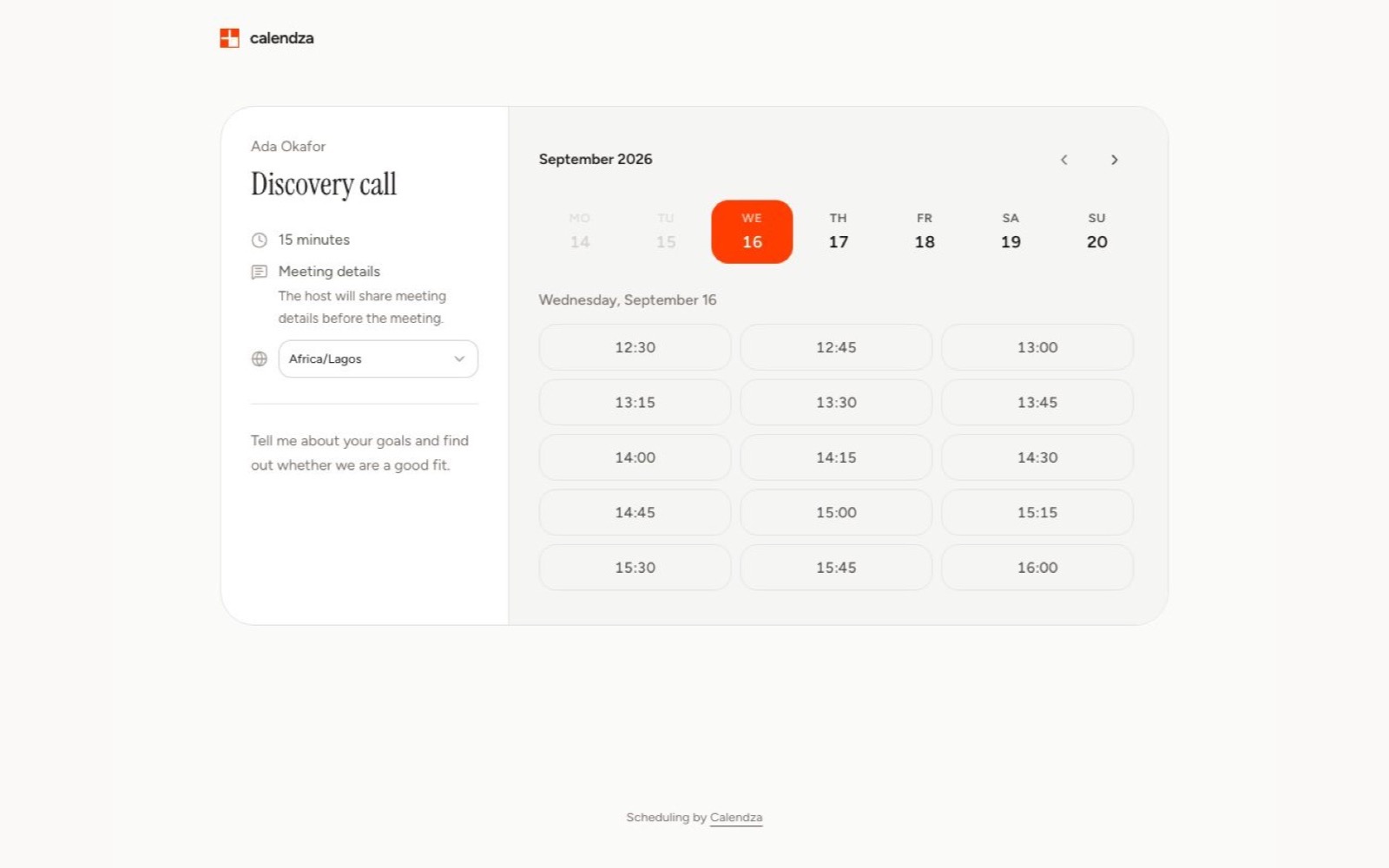Pick the 12:45 time slot
The image size is (1389, 868).
click(x=836, y=347)
